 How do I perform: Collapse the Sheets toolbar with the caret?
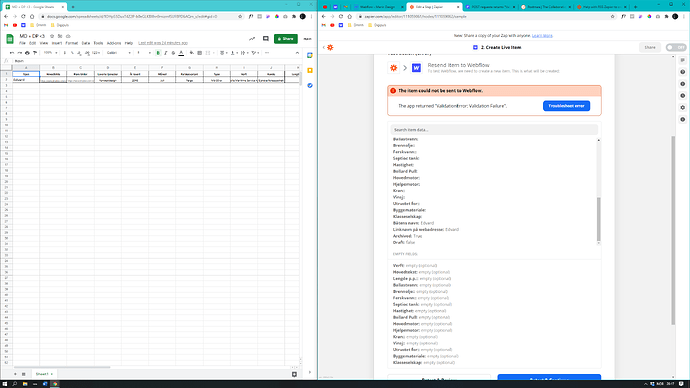click(297, 53)
